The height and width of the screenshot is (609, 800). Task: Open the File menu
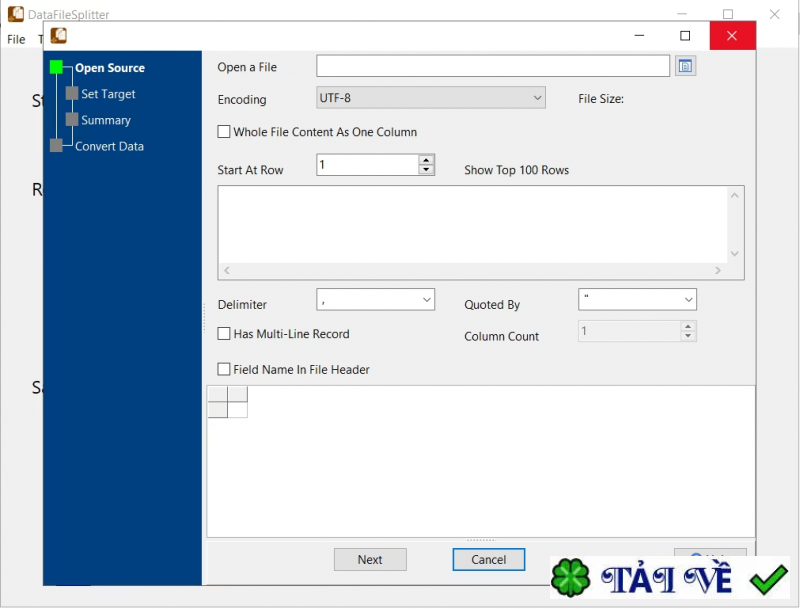coord(15,39)
